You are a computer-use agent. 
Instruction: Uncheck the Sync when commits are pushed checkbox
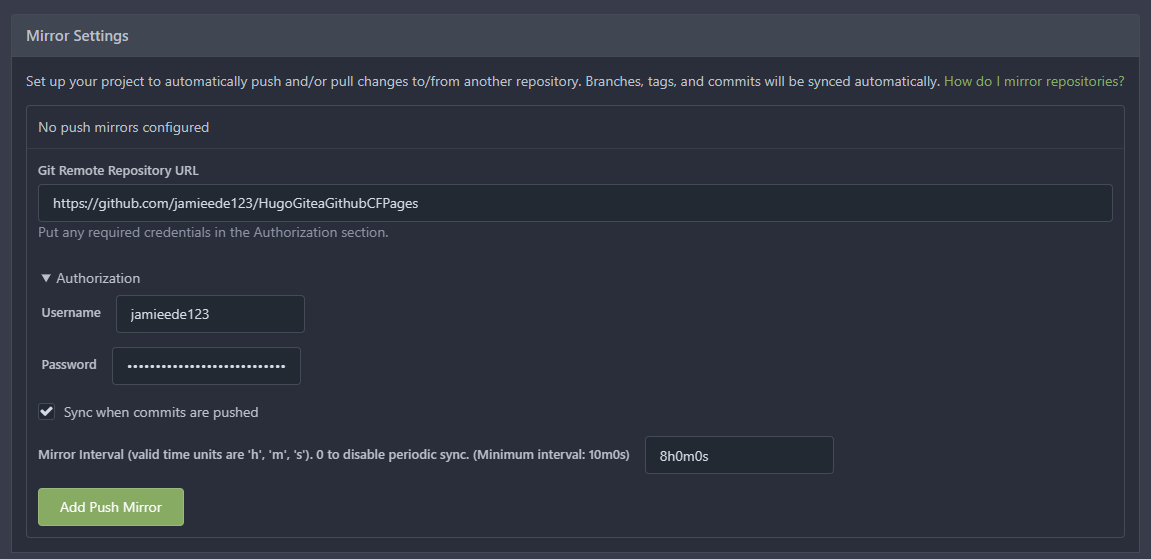pyautogui.click(x=47, y=412)
